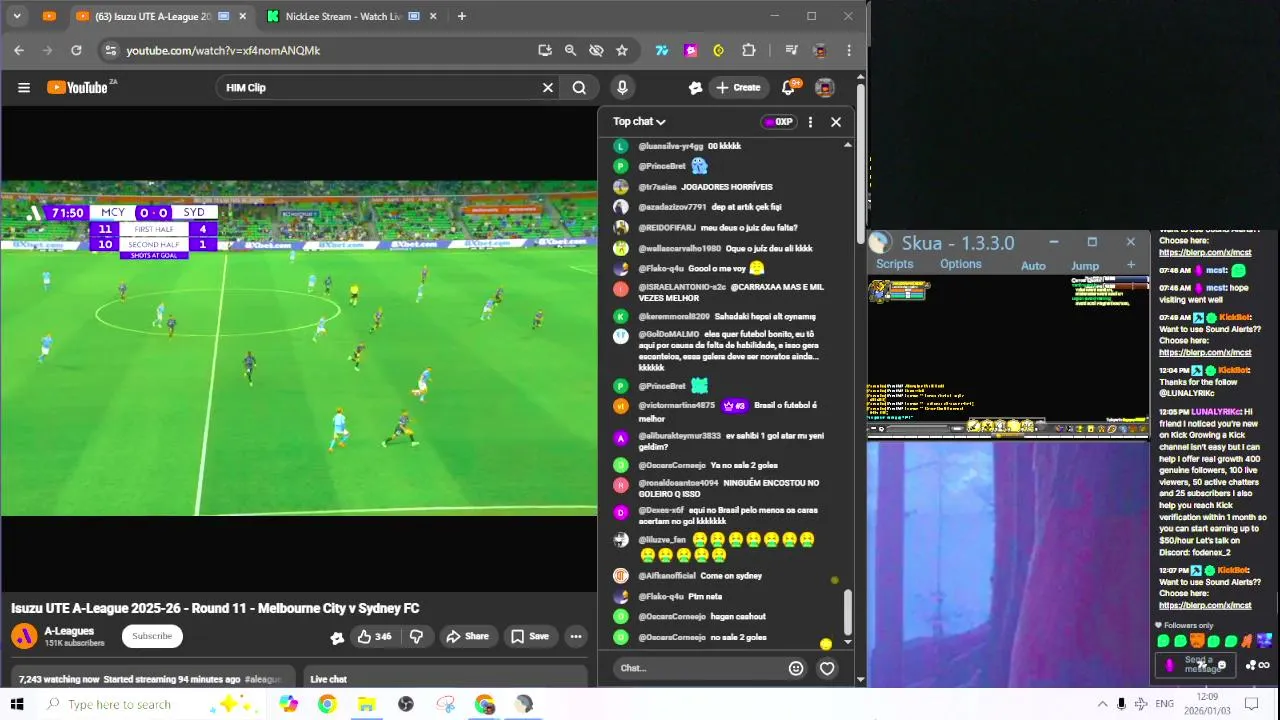Click the youtube.com address bar
This screenshot has width=1280, height=720.
pyautogui.click(x=320, y=50)
